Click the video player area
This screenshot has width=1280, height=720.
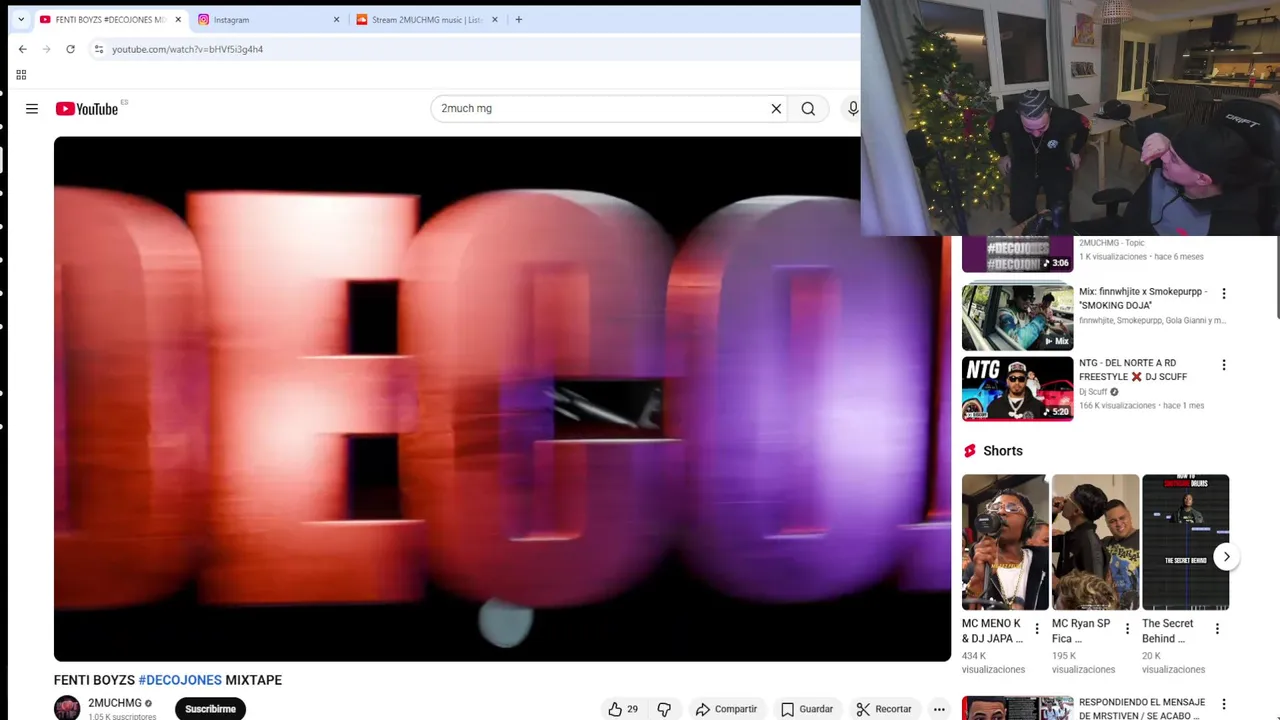point(502,398)
